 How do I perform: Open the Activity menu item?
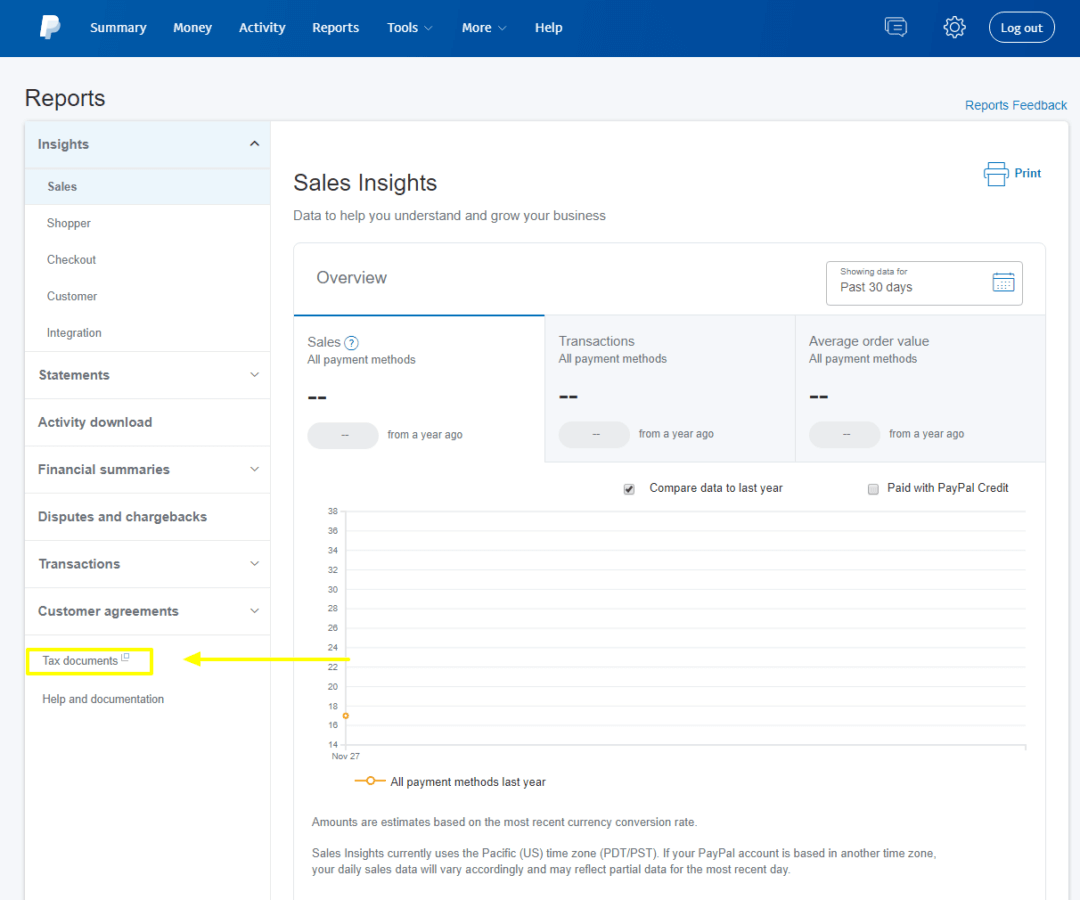click(x=262, y=28)
